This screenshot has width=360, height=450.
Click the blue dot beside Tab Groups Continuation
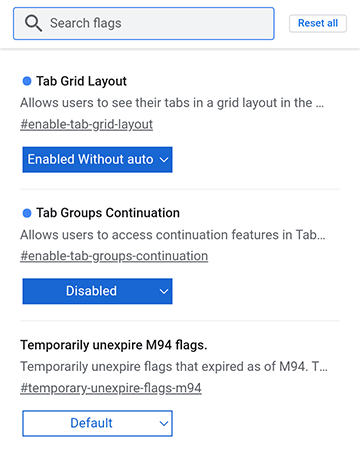[x=27, y=213]
